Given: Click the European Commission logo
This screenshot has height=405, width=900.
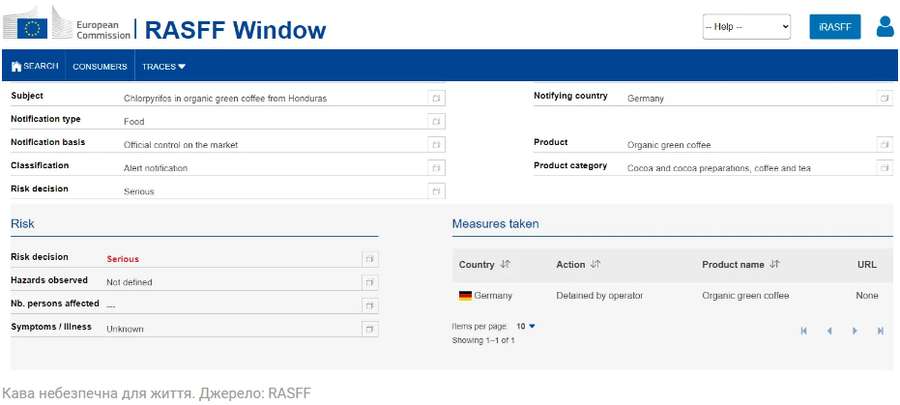Looking at the screenshot, I should point(70,27).
